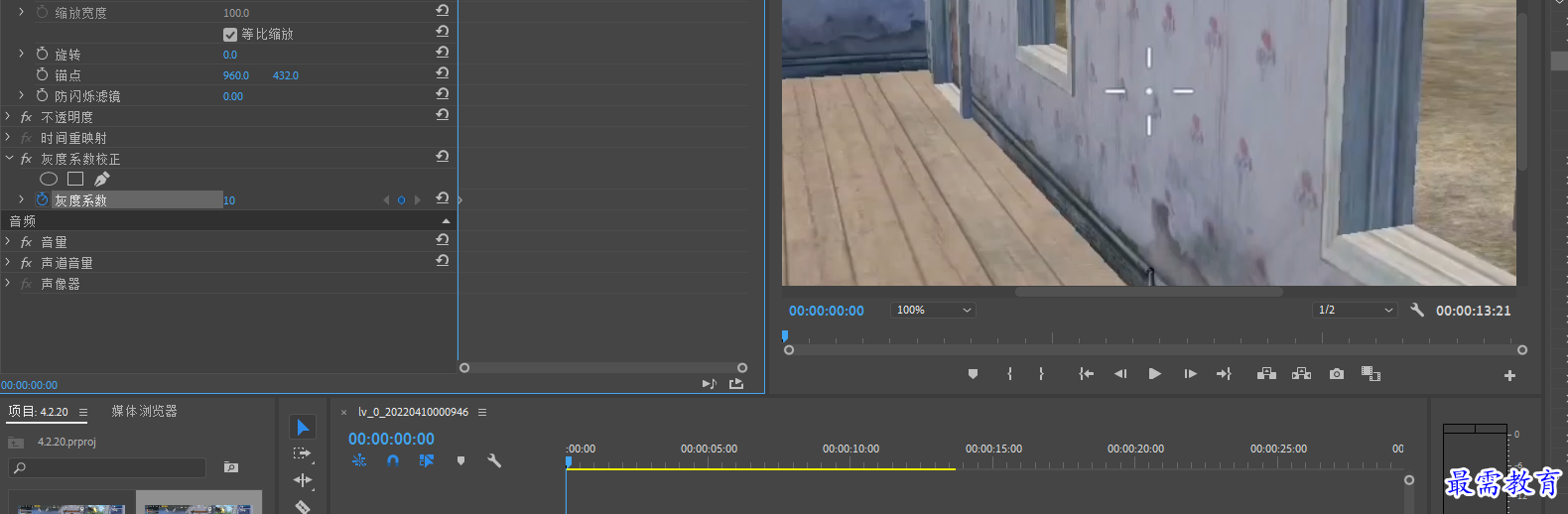Select the free draw bezier pen mask

coord(101,179)
